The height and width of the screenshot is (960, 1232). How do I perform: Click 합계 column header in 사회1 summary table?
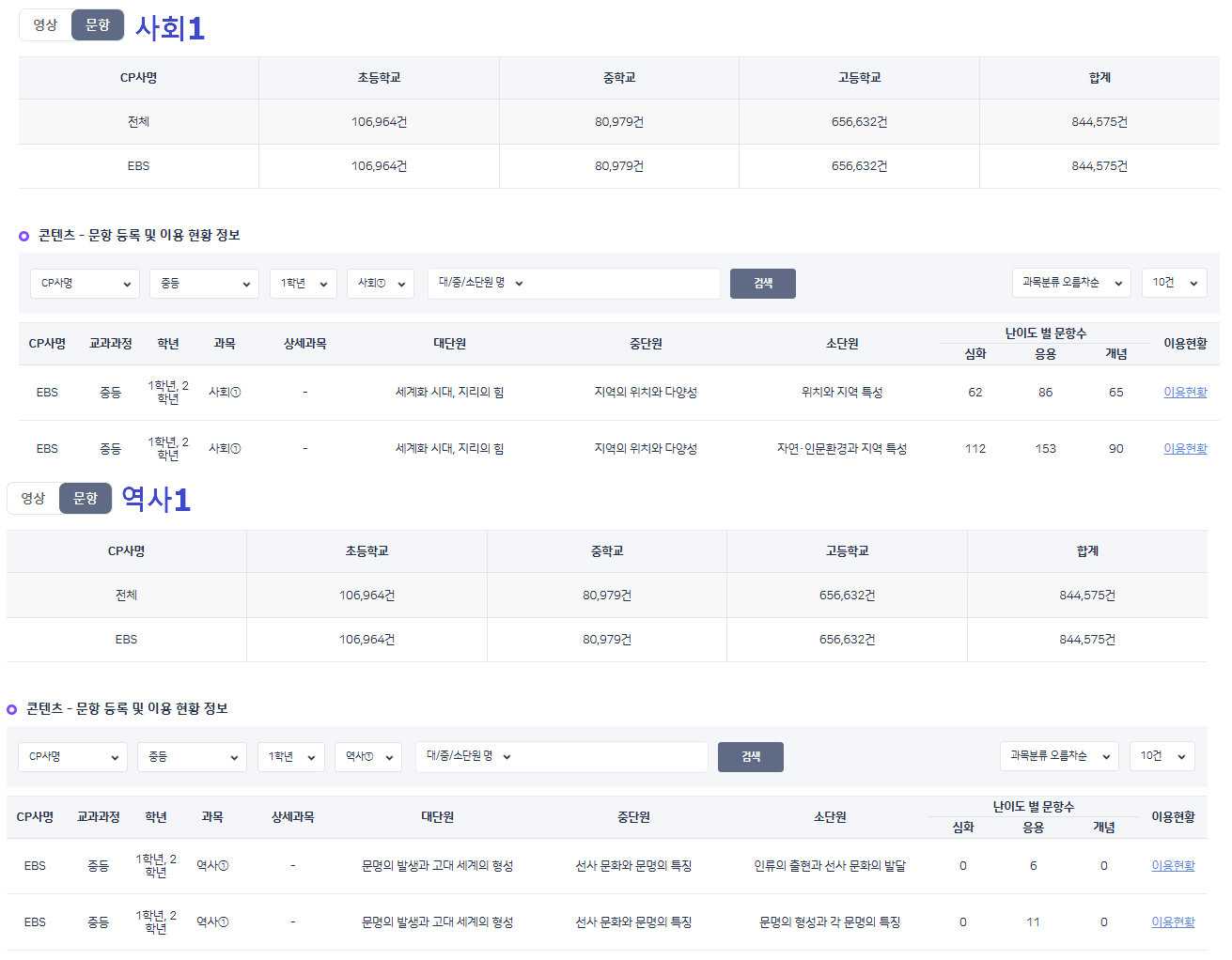[x=1099, y=78]
